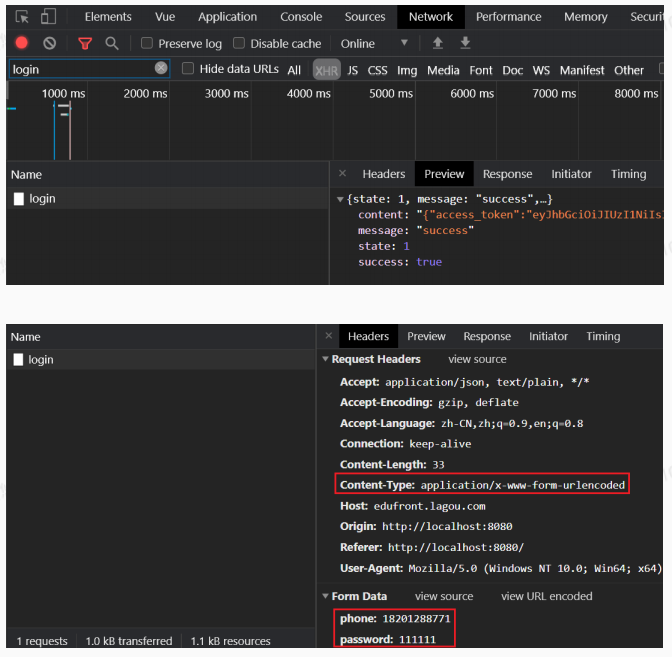The width and height of the screenshot is (672, 657).
Task: Stop recording network log red button
Action: (22, 44)
